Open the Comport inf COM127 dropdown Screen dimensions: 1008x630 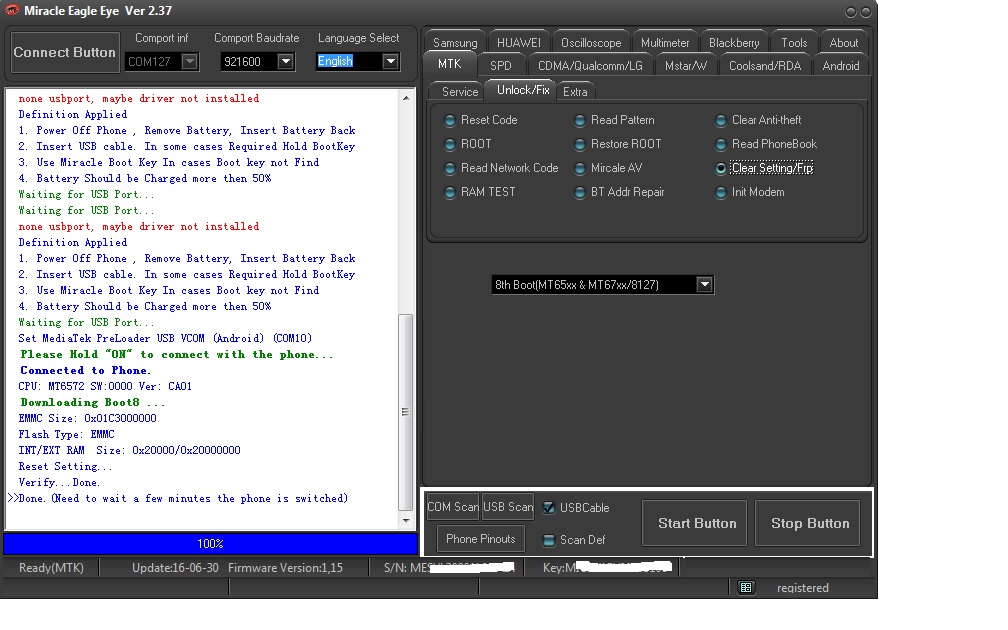click(x=190, y=62)
